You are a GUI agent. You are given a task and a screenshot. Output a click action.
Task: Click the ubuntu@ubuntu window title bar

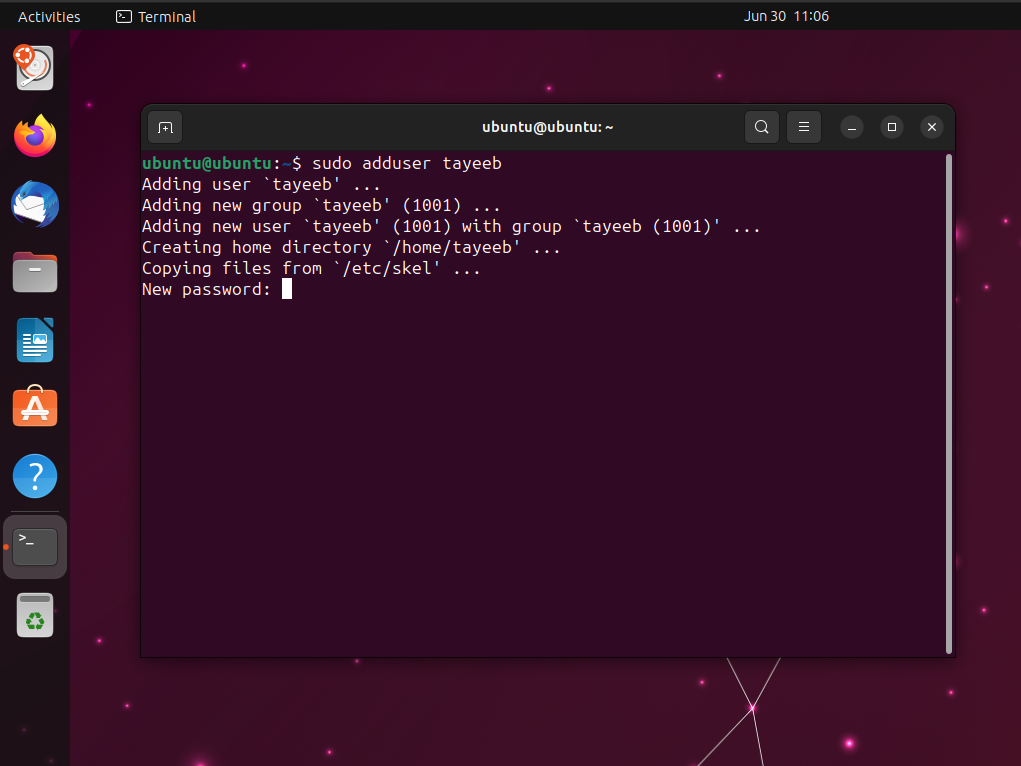tap(547, 127)
